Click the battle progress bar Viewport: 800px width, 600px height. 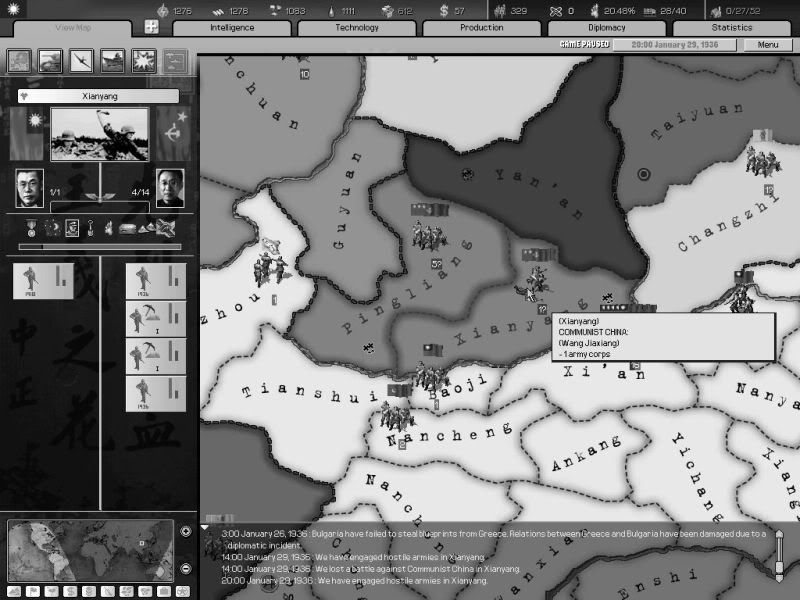98,246
